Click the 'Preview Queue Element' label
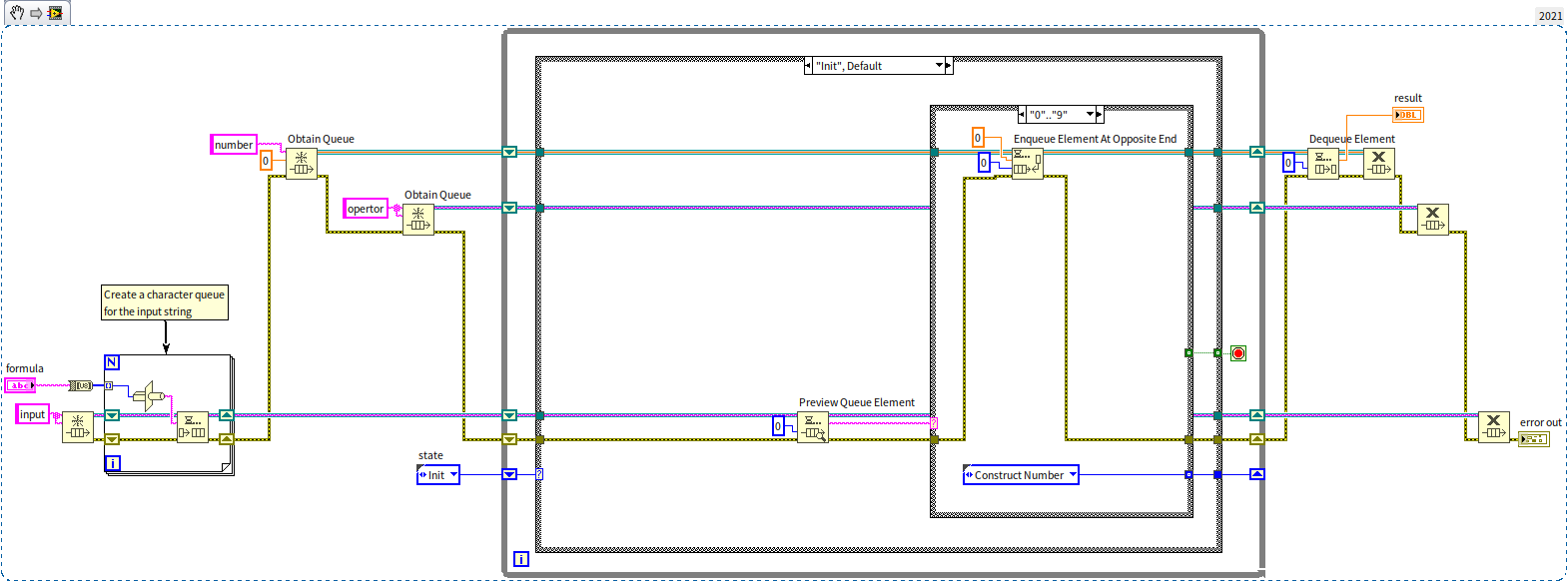 856,402
